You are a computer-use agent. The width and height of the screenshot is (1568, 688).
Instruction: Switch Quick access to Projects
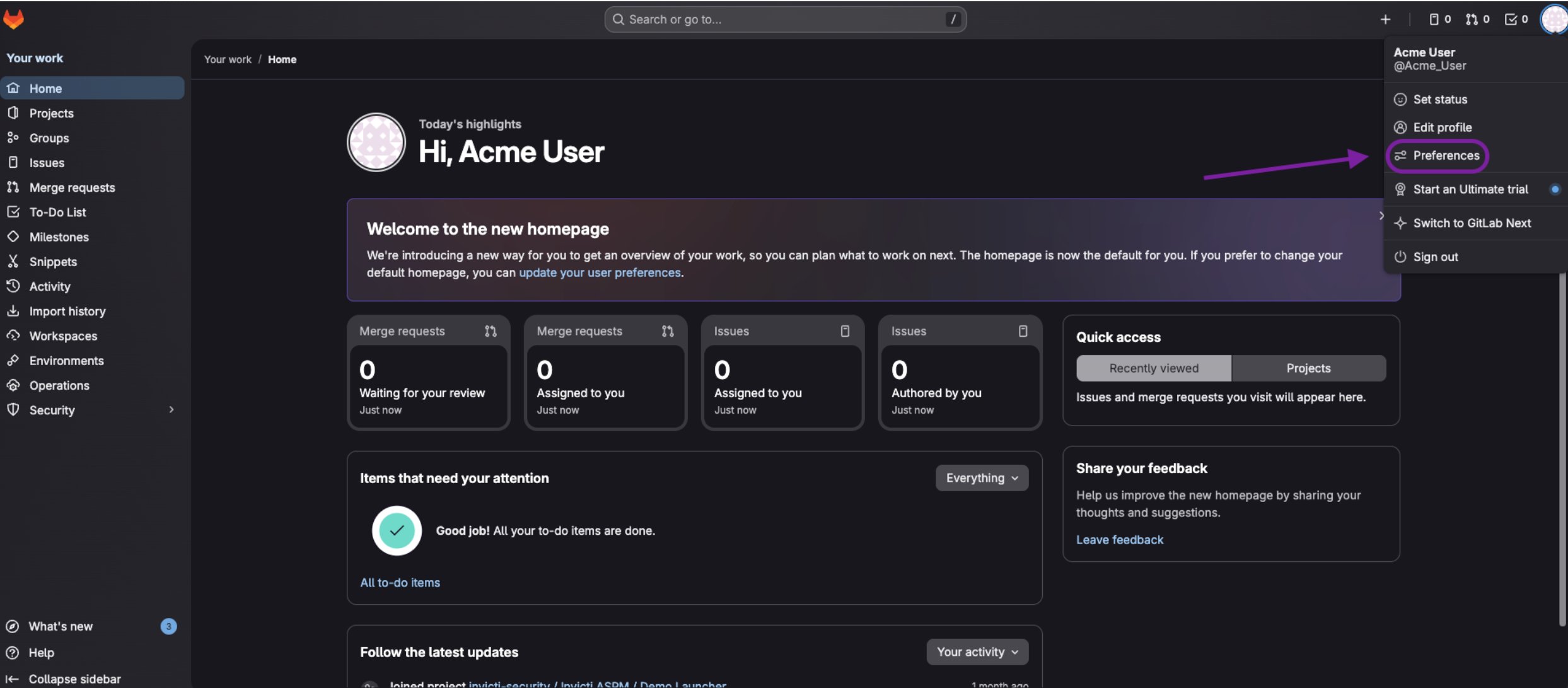[x=1308, y=368]
